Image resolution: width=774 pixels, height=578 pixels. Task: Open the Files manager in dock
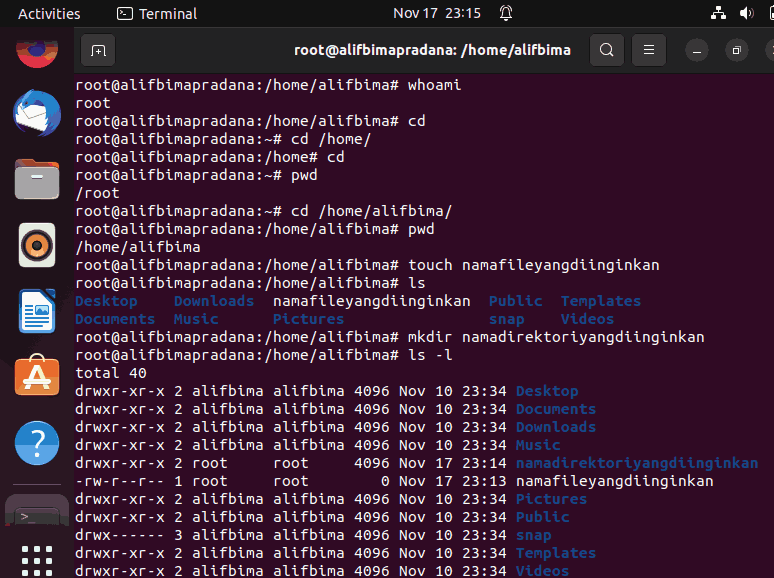pos(37,179)
